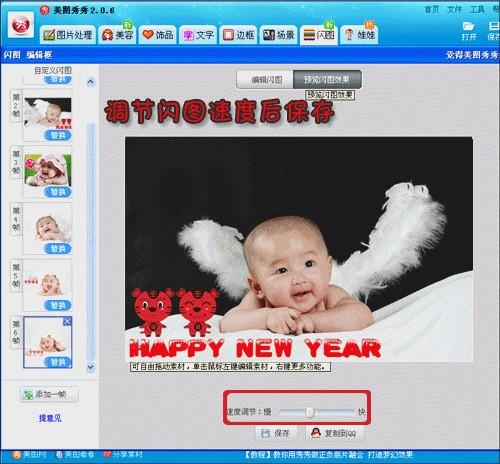Screen dimensions: 500x464
Task: Select the frame 6 thumbnail
Action: click(x=48, y=342)
